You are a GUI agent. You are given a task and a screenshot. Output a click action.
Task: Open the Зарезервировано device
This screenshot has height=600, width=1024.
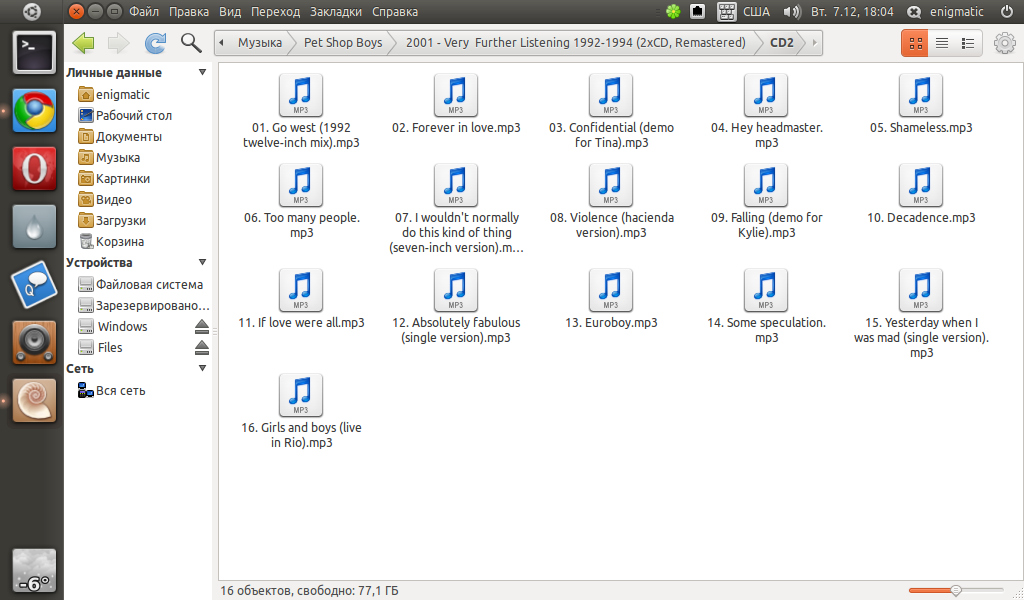[x=143, y=306]
